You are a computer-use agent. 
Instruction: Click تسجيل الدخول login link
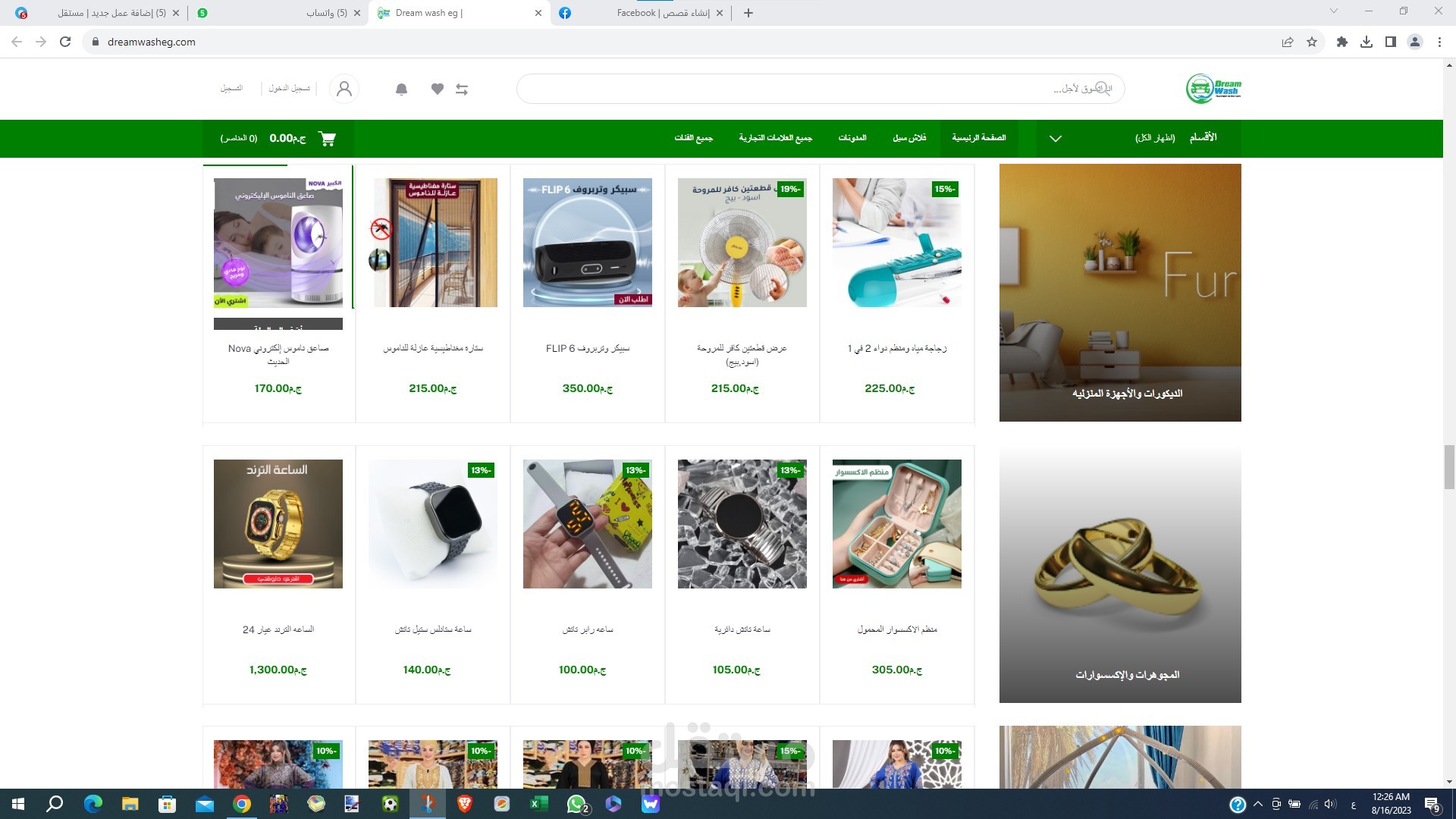point(290,89)
